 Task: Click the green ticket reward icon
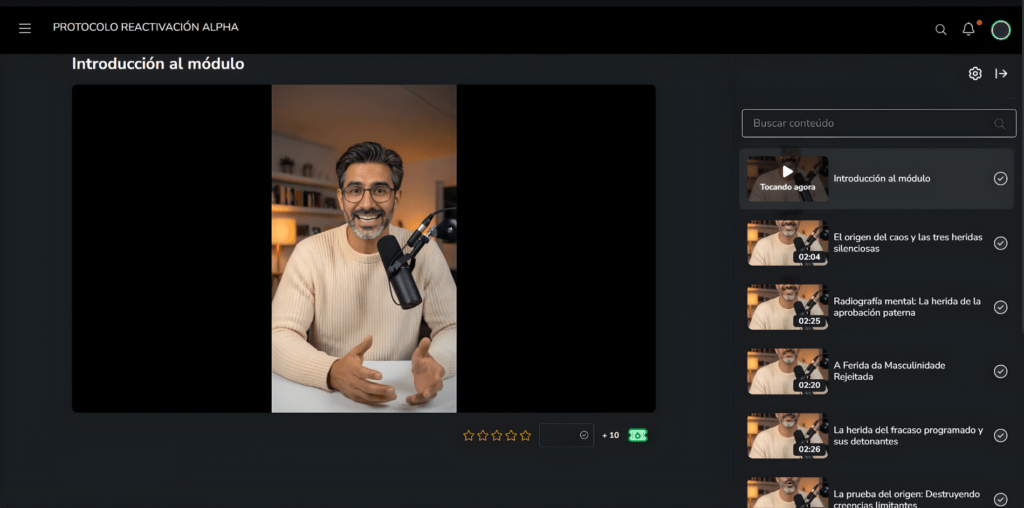[x=638, y=435]
